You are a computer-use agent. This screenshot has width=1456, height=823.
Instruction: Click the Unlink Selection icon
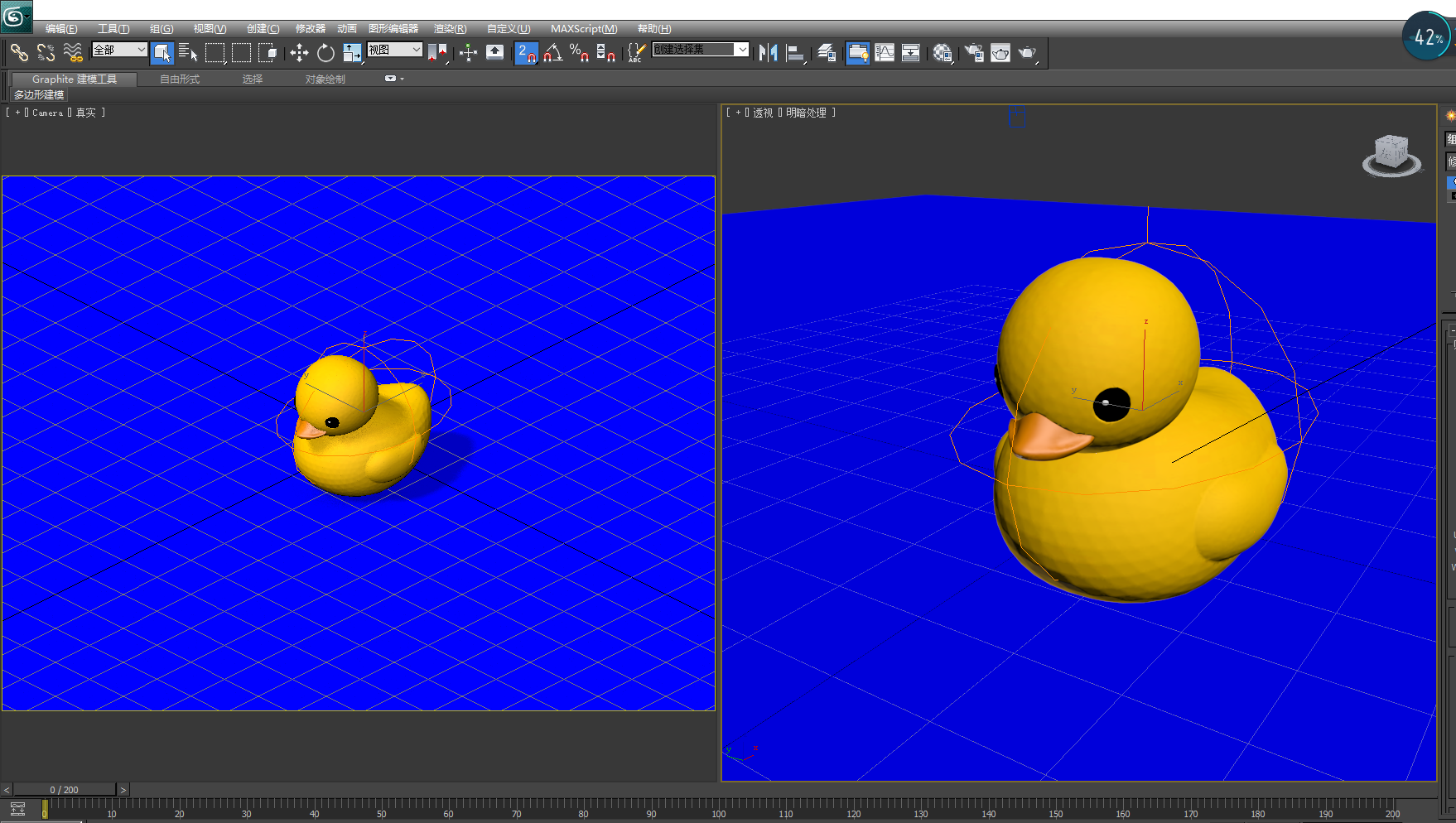coord(46,53)
